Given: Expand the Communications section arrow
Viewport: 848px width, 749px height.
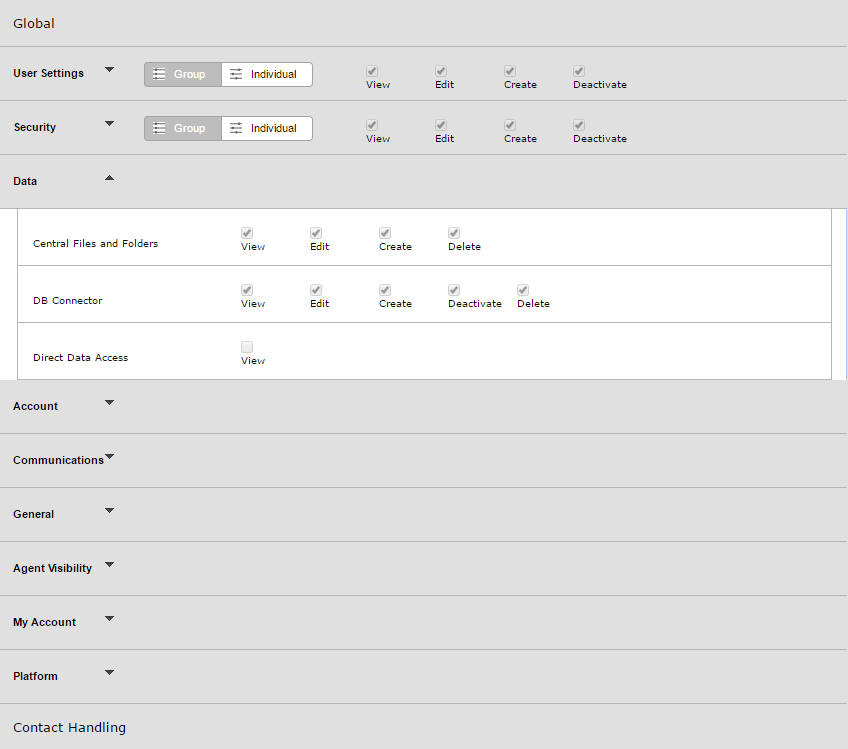Looking at the screenshot, I should point(109,457).
